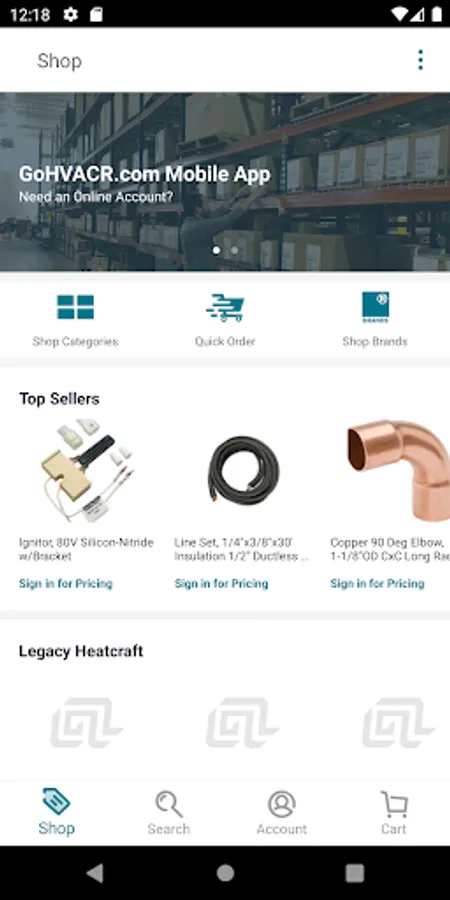Open the Shop Categories grid icon
The width and height of the screenshot is (450, 900).
pos(75,307)
